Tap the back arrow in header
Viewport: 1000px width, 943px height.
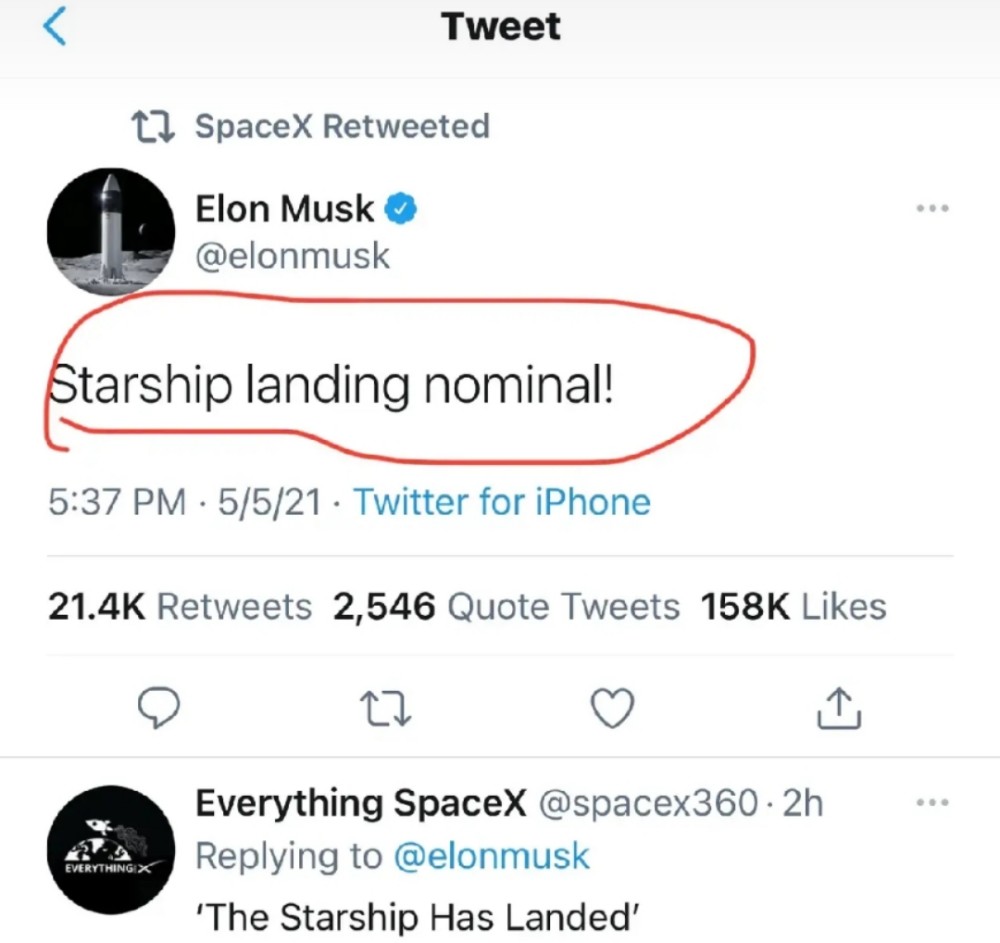pyautogui.click(x=55, y=26)
